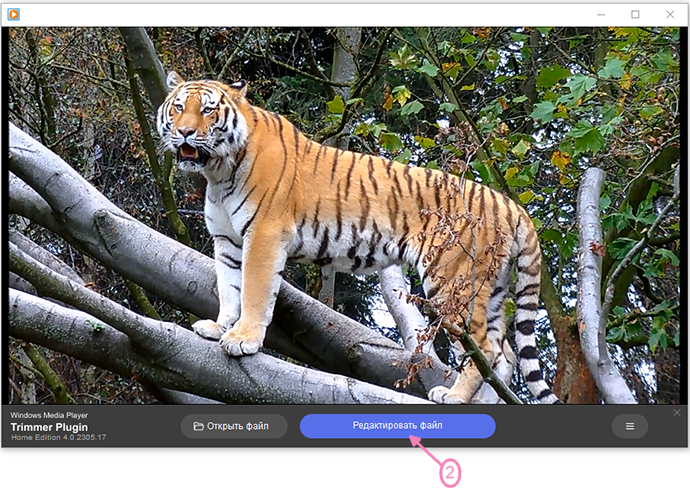Close the player window
The image size is (690, 499).
(x=670, y=15)
